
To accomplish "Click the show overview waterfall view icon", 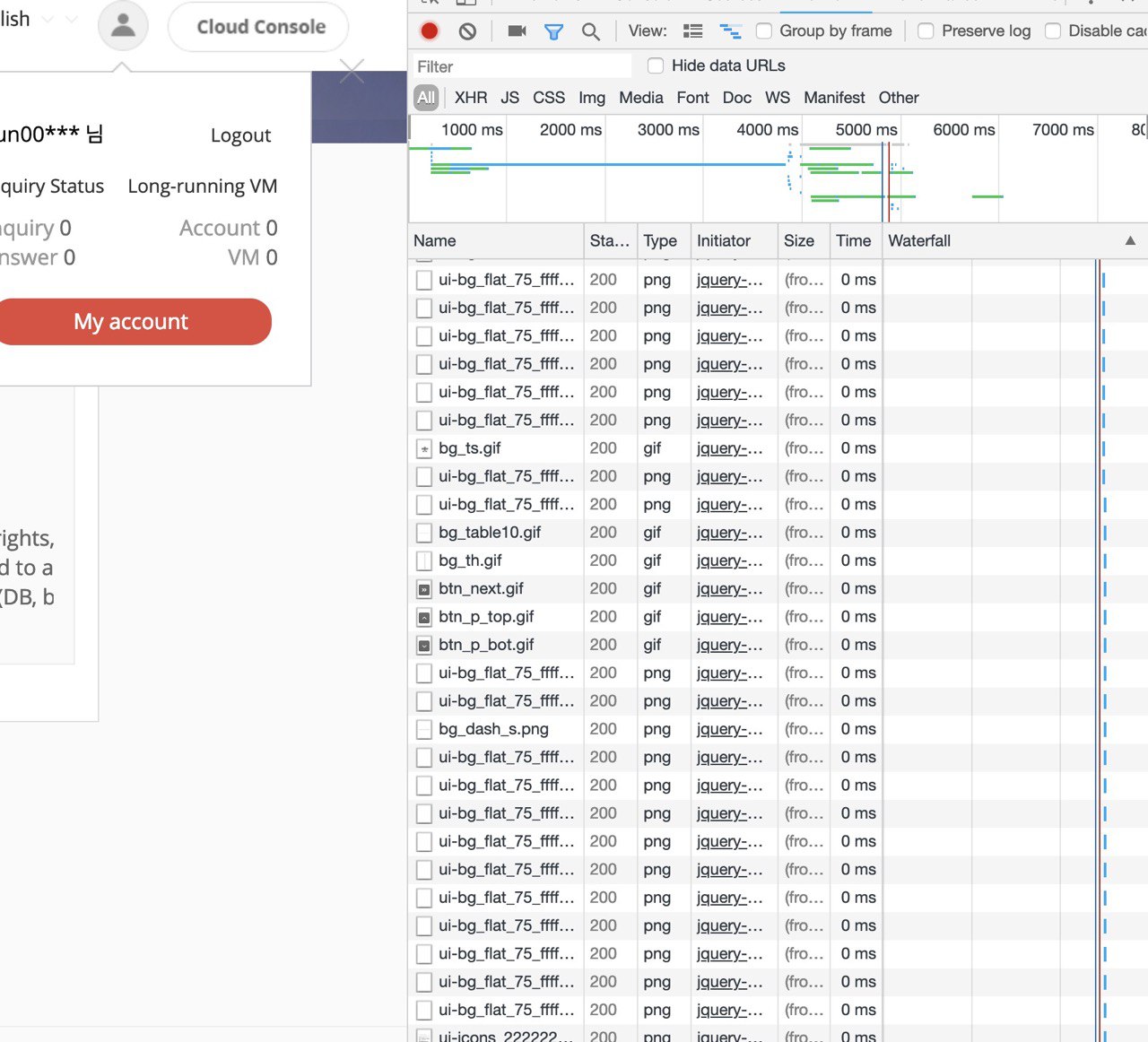I will coord(731,31).
